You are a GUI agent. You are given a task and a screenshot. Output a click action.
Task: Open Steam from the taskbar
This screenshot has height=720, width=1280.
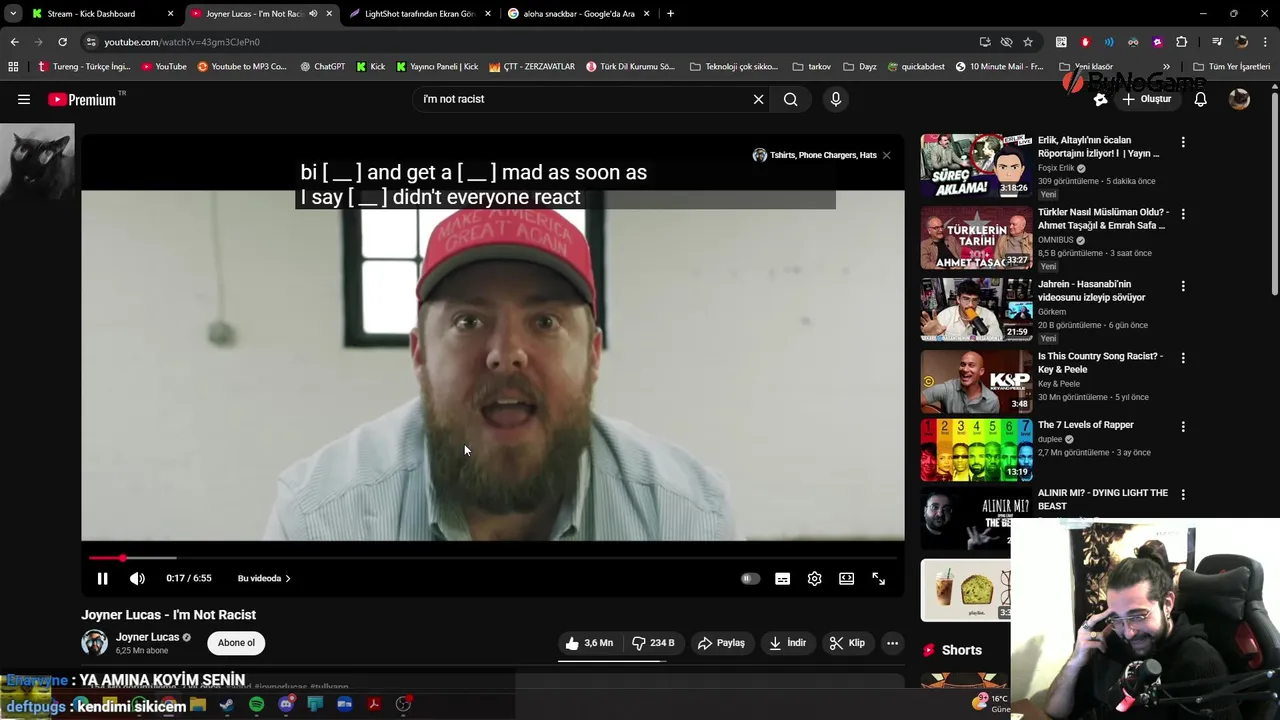point(227,704)
